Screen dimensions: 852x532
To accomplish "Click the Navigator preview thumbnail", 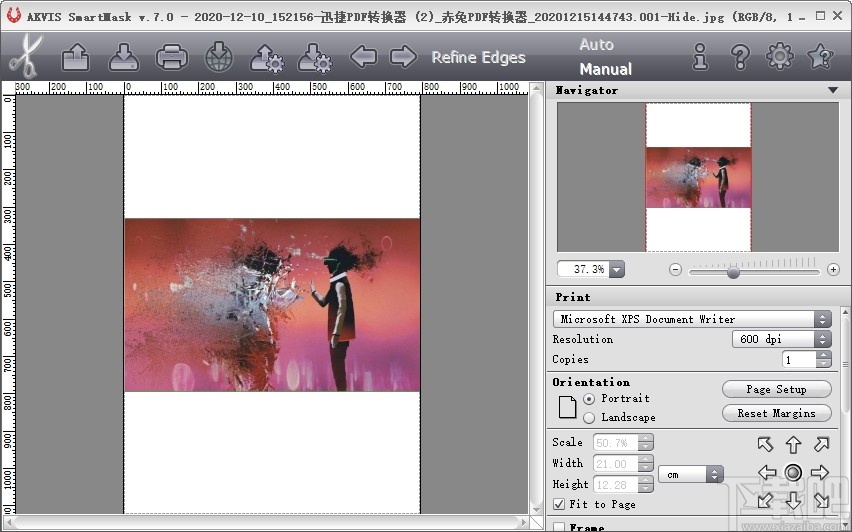I will [698, 177].
